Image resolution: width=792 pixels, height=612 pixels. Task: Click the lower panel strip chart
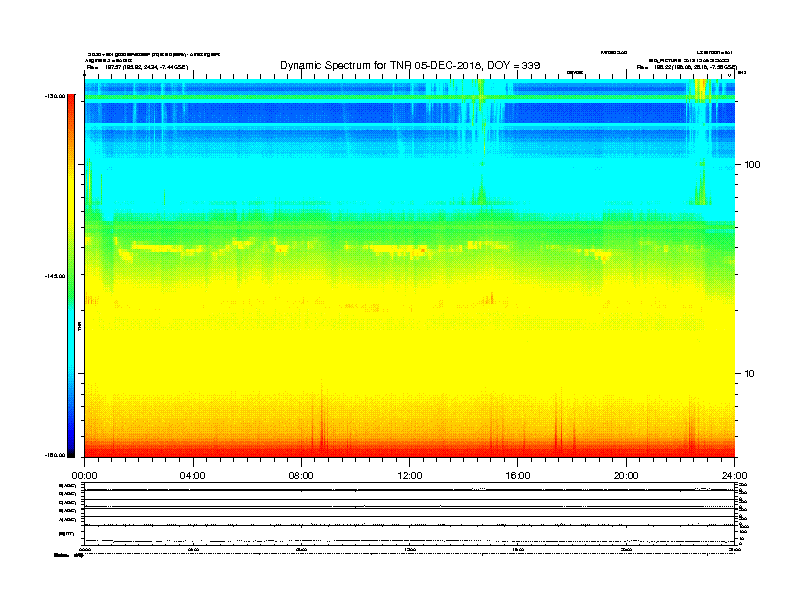pyautogui.click(x=410, y=514)
